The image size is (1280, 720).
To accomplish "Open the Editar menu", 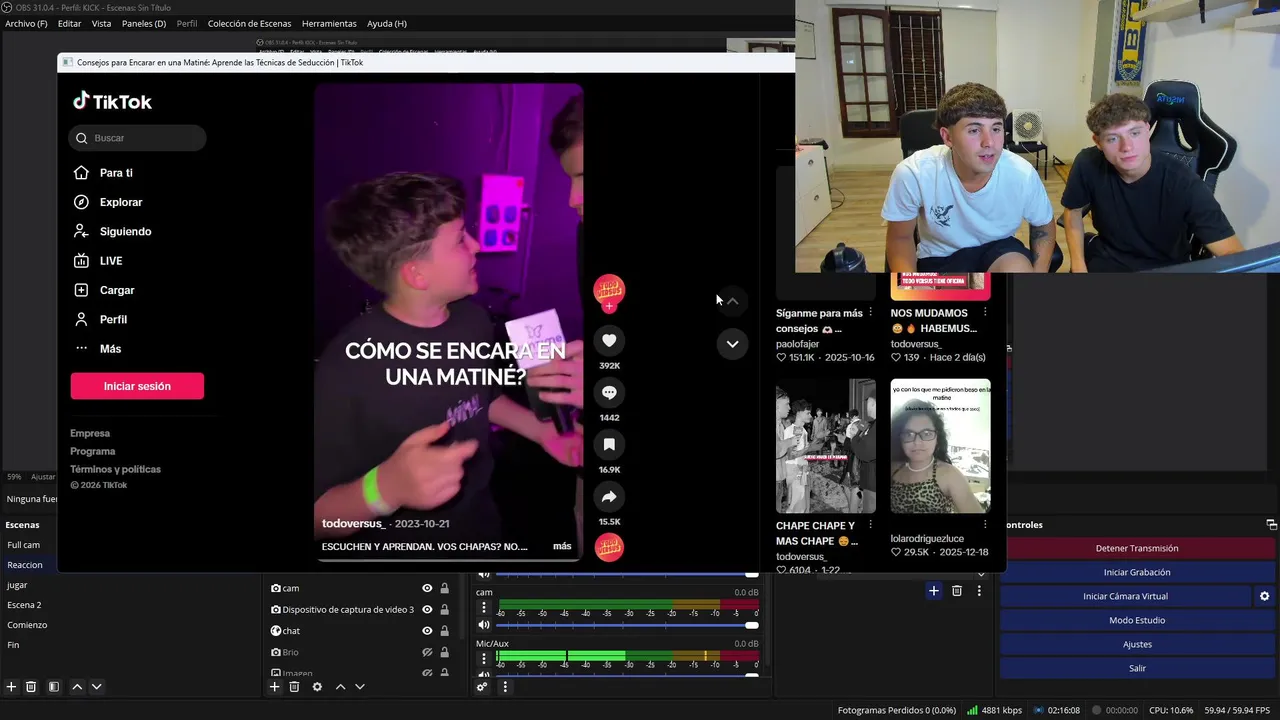I will 69,23.
